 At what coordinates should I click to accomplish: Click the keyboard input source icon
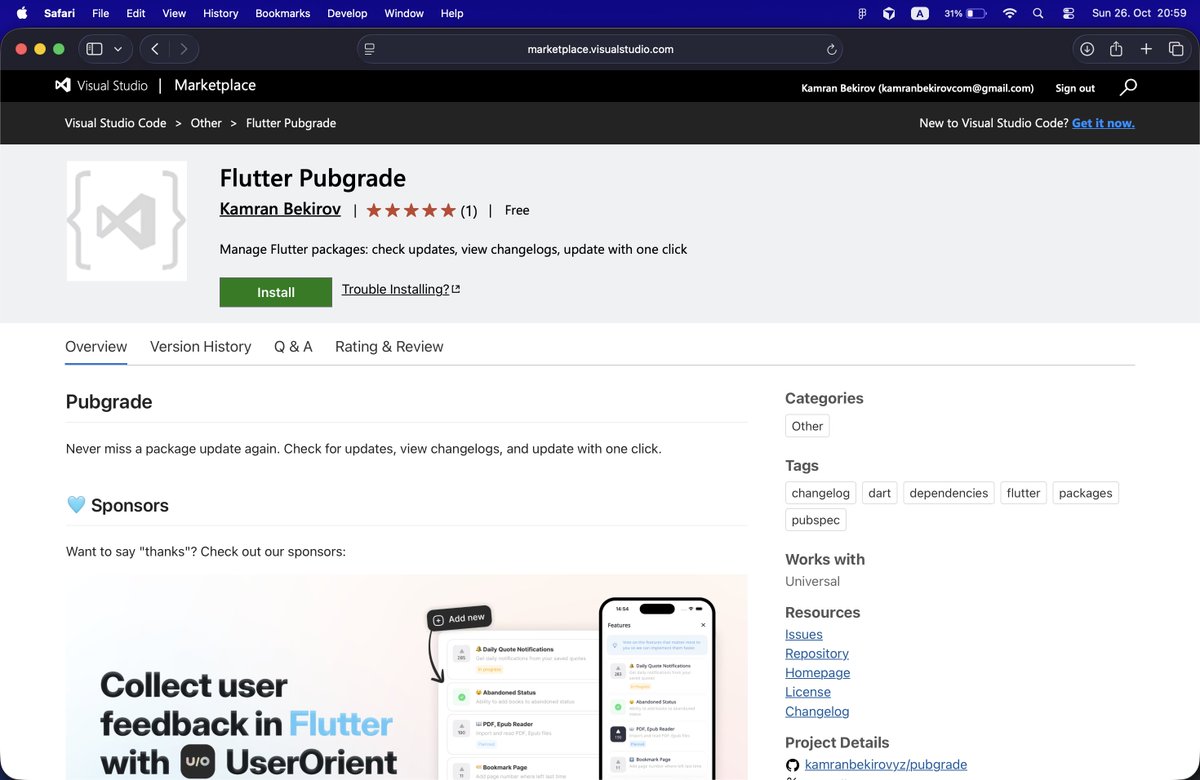pos(919,13)
